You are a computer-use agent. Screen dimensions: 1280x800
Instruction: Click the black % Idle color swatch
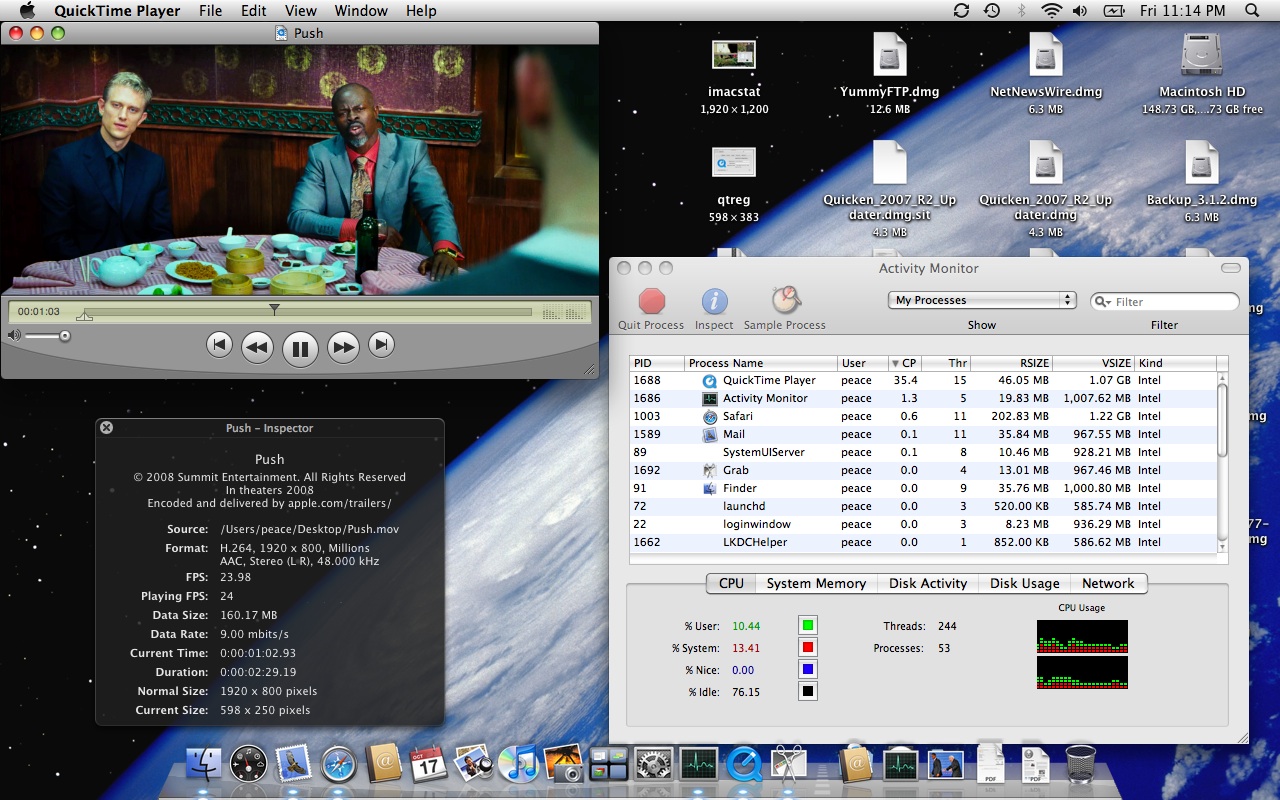[x=808, y=692]
